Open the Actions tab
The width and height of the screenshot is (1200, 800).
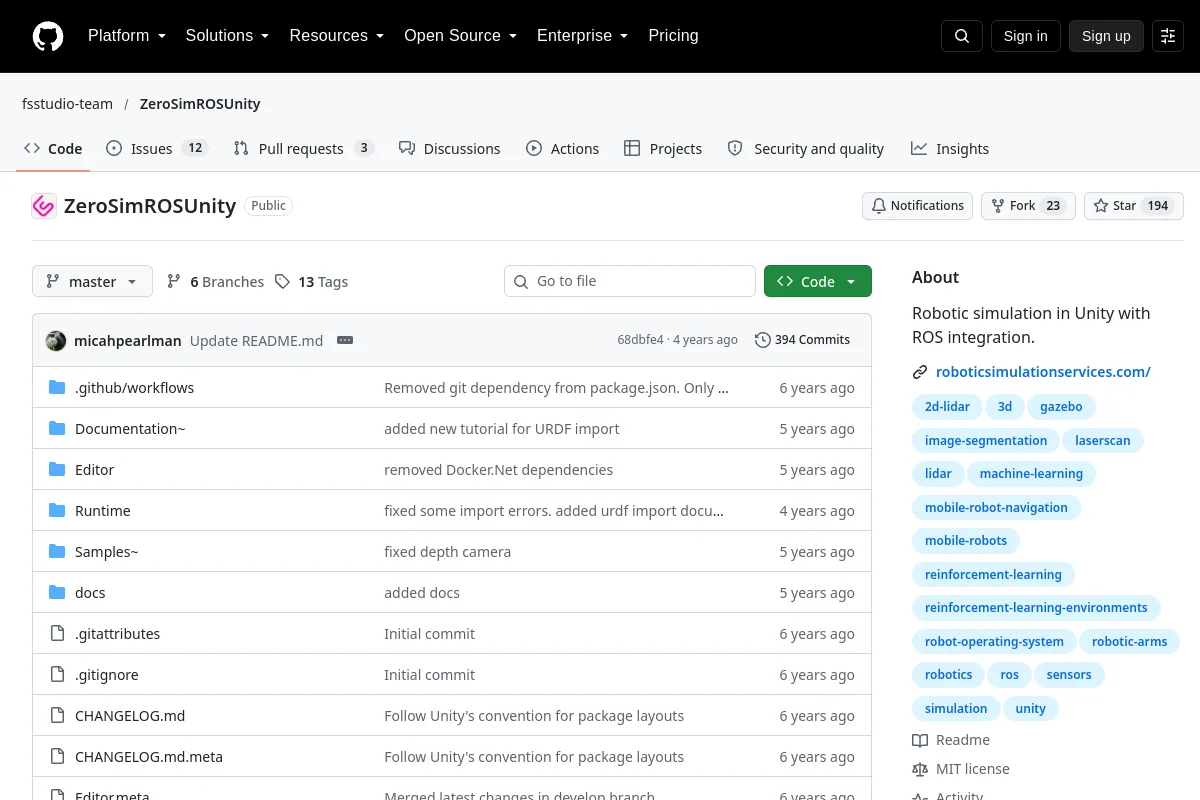coord(563,149)
